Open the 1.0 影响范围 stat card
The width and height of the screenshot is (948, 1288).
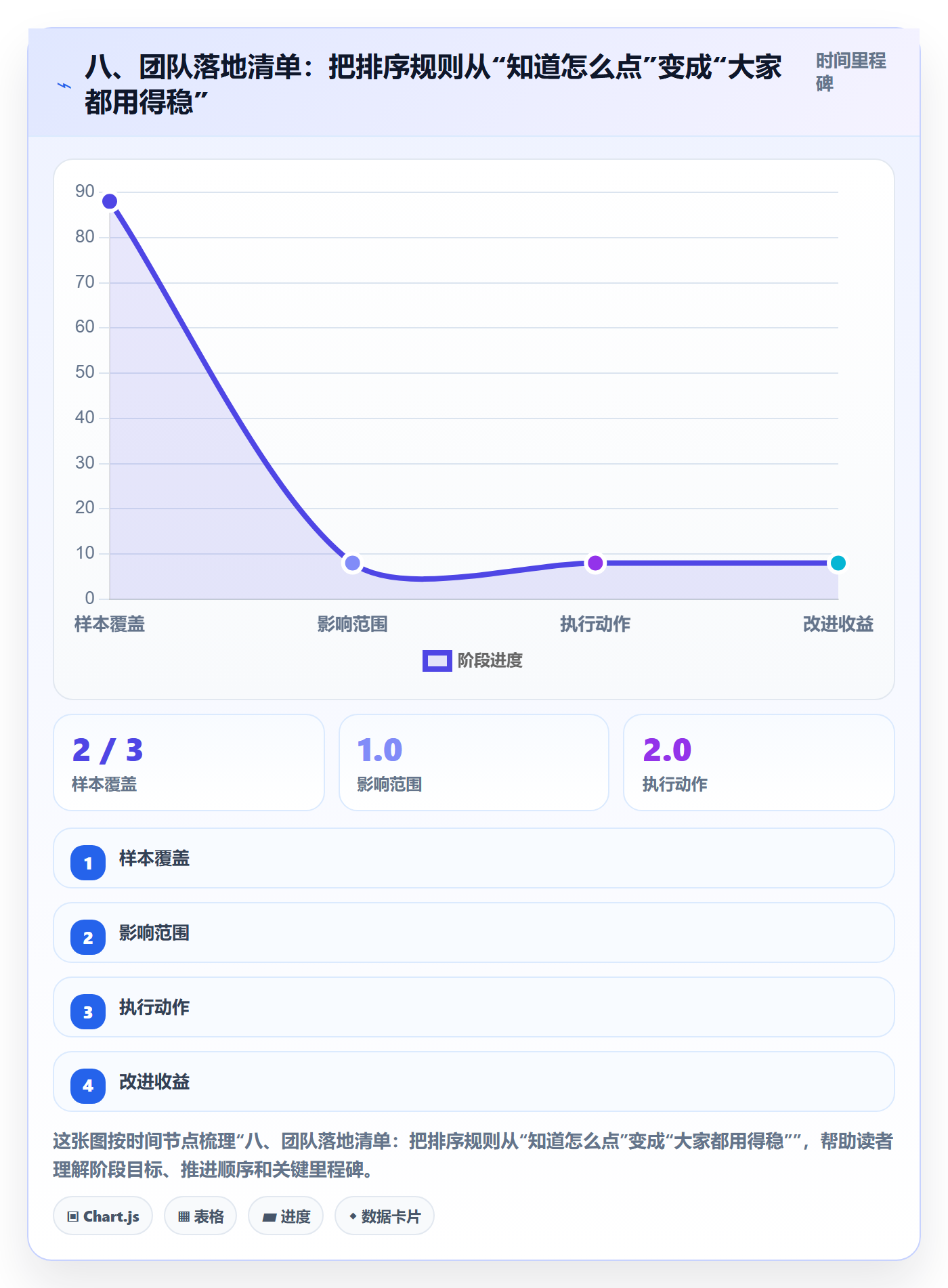(474, 763)
